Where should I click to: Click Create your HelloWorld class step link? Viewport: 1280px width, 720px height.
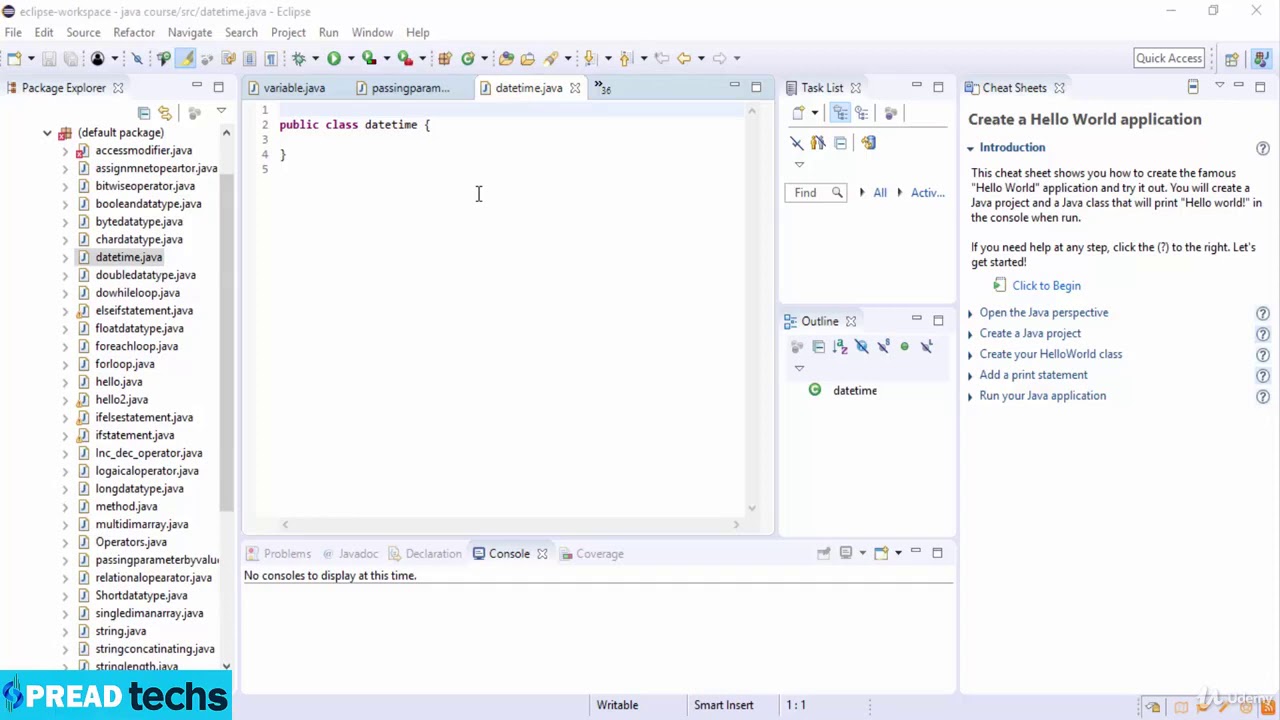1051,354
